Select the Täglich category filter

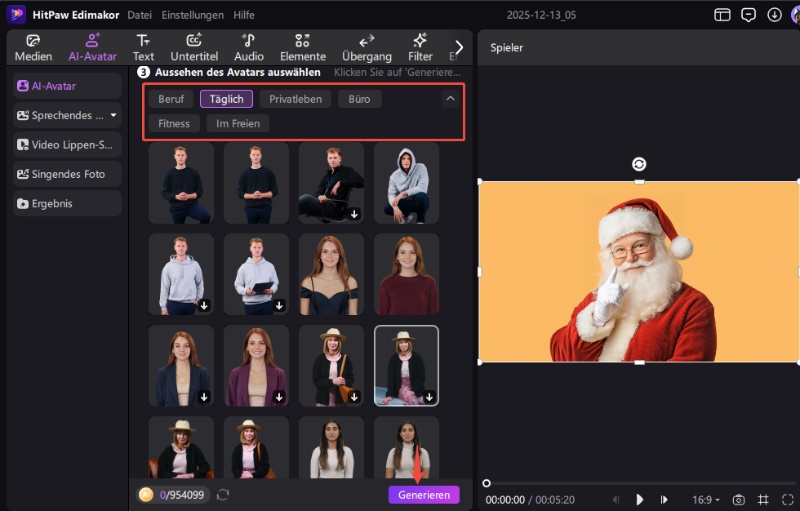coord(226,99)
